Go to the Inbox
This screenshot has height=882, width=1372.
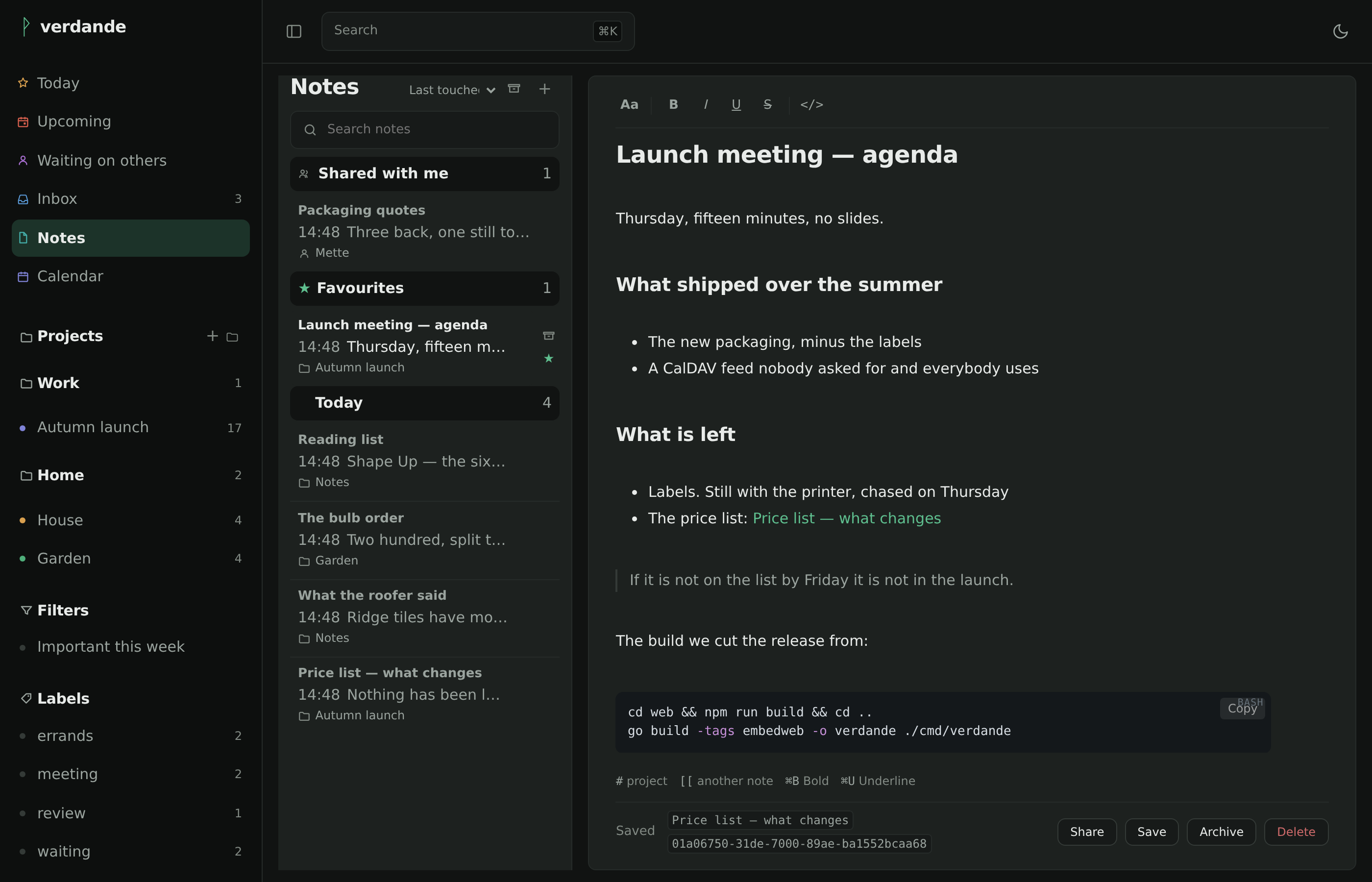pyautogui.click(x=130, y=199)
